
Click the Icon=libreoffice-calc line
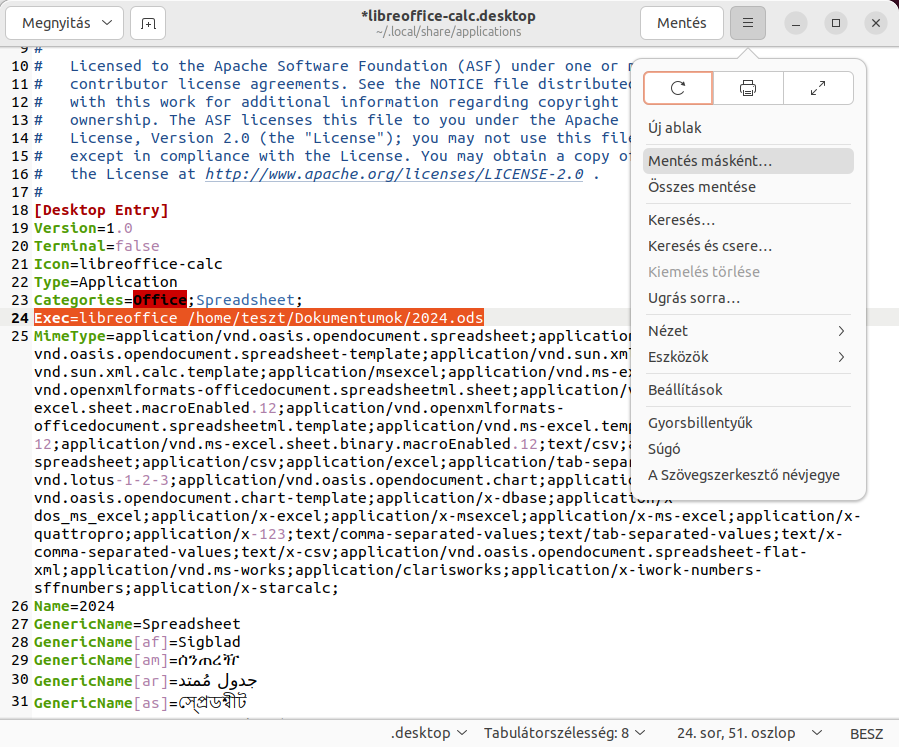click(128, 264)
